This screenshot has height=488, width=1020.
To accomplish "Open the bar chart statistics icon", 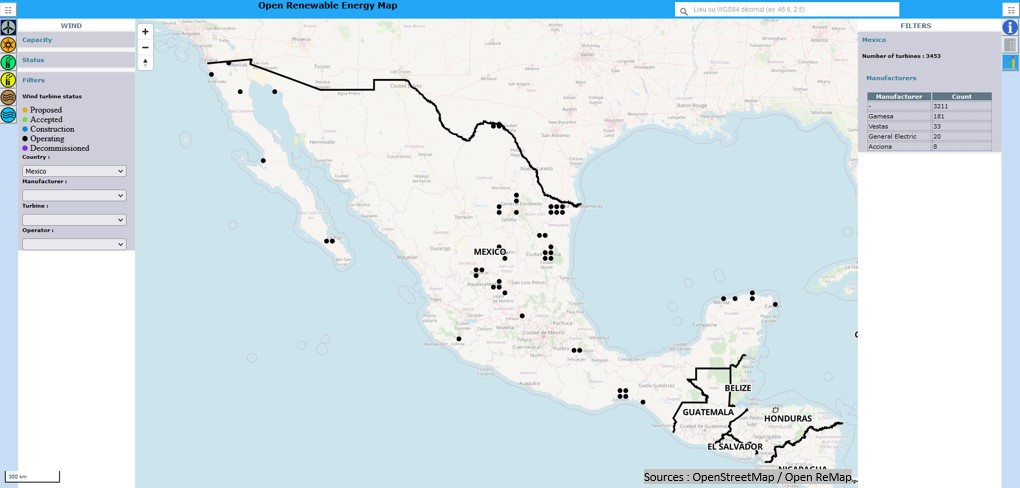I will (x=1010, y=63).
